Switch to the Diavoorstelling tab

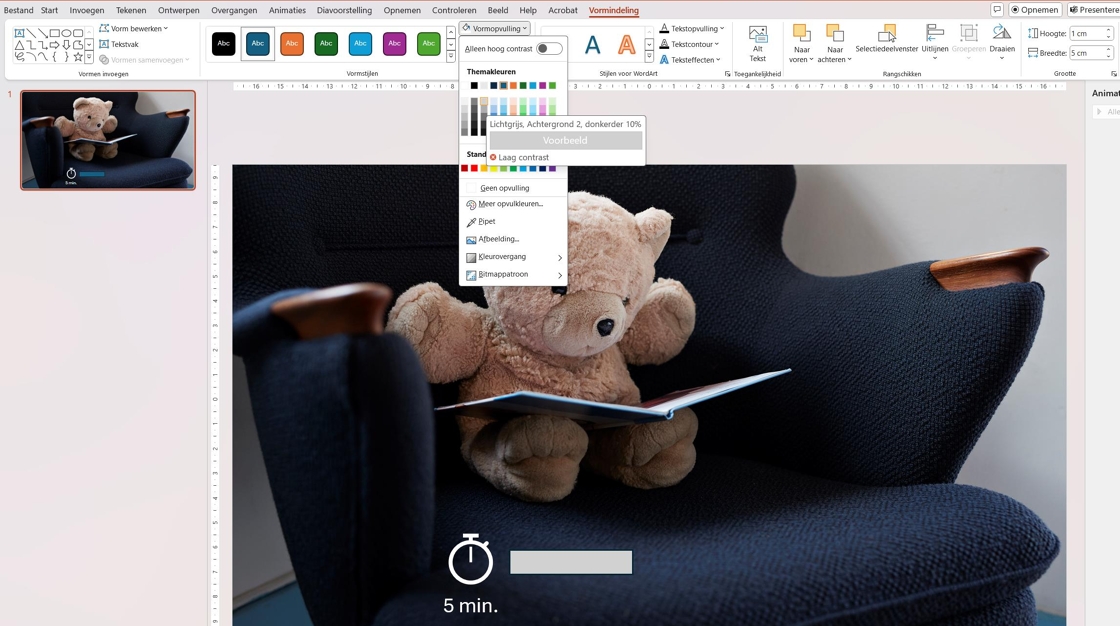(344, 10)
